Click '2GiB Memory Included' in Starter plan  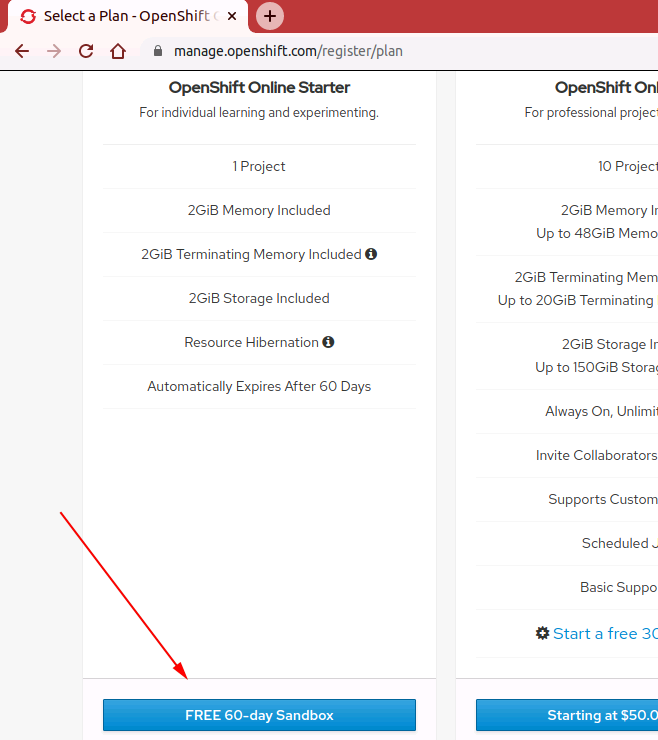[259, 210]
